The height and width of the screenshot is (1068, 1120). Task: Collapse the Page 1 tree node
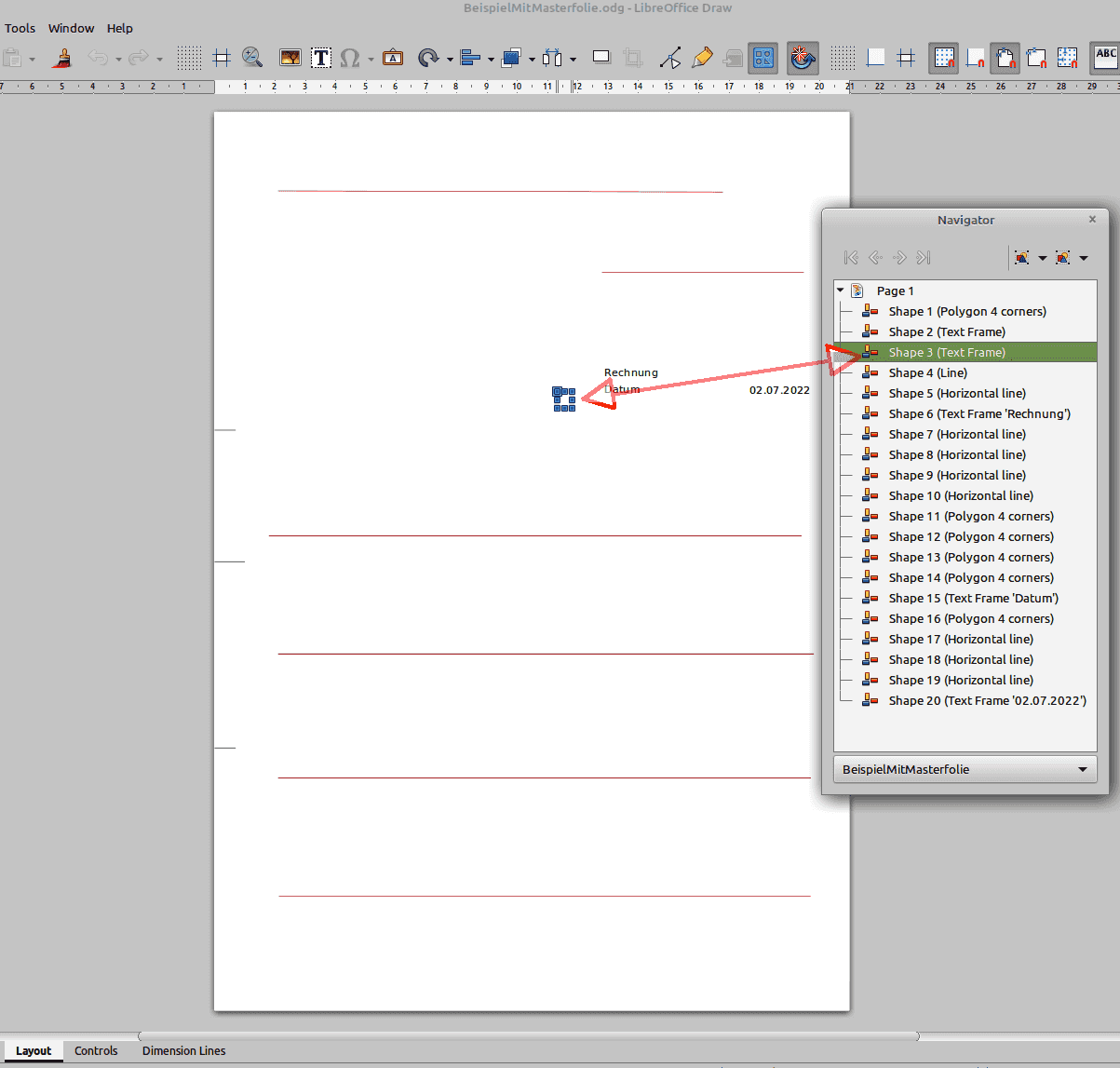[841, 291]
